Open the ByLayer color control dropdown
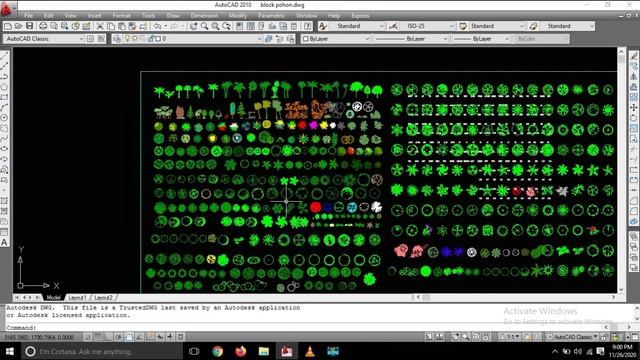The width and height of the screenshot is (640, 360). [x=336, y=39]
